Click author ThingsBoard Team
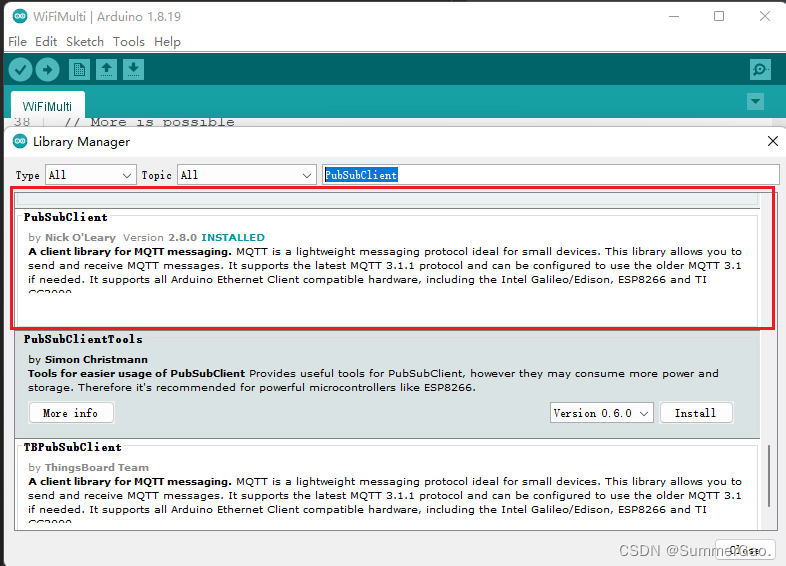This screenshot has width=786, height=566. click(x=97, y=467)
